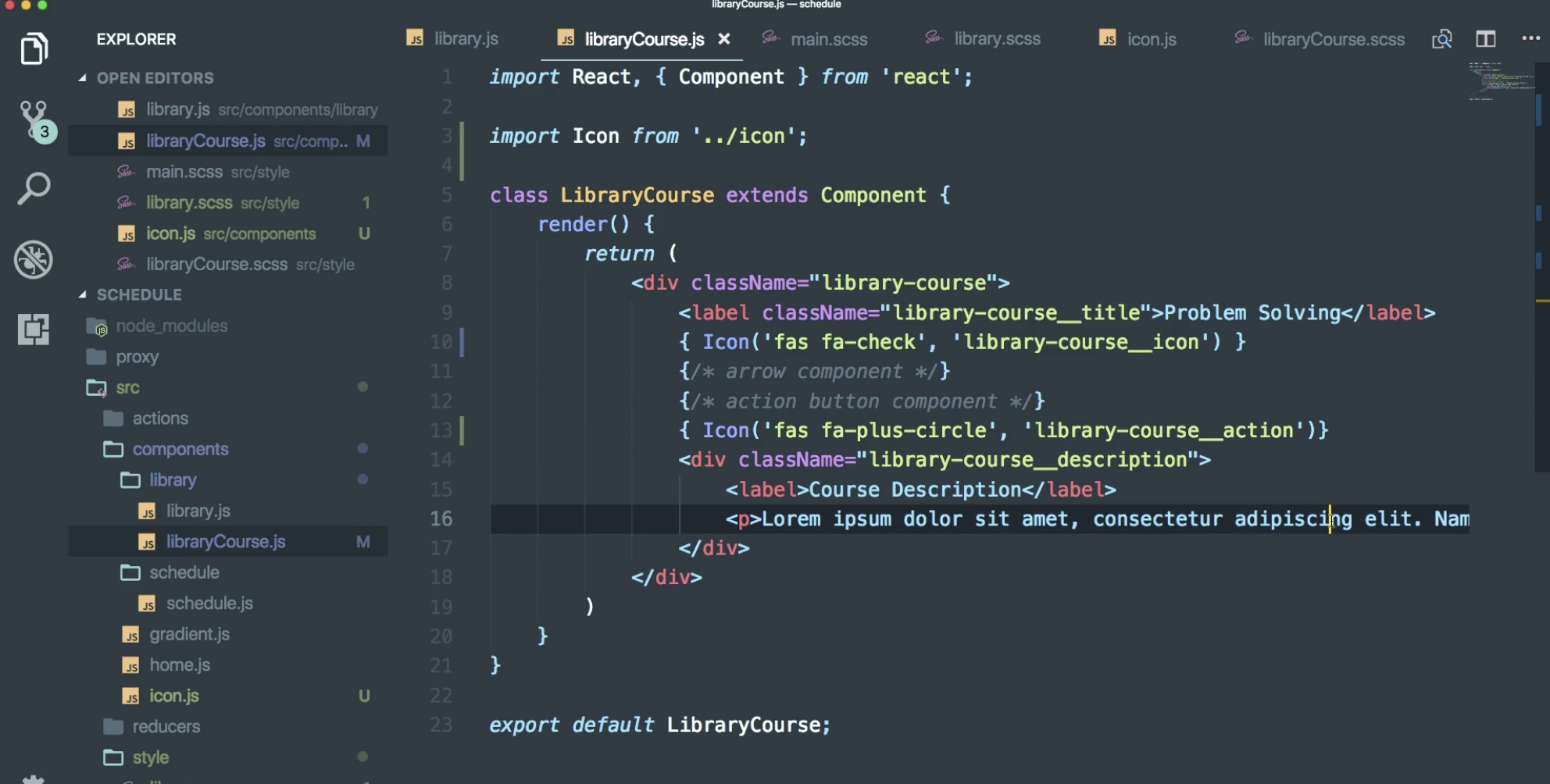Click the Open Changes icon in editor toolbar
Screen dimensions: 1550x784
click(x=1442, y=39)
